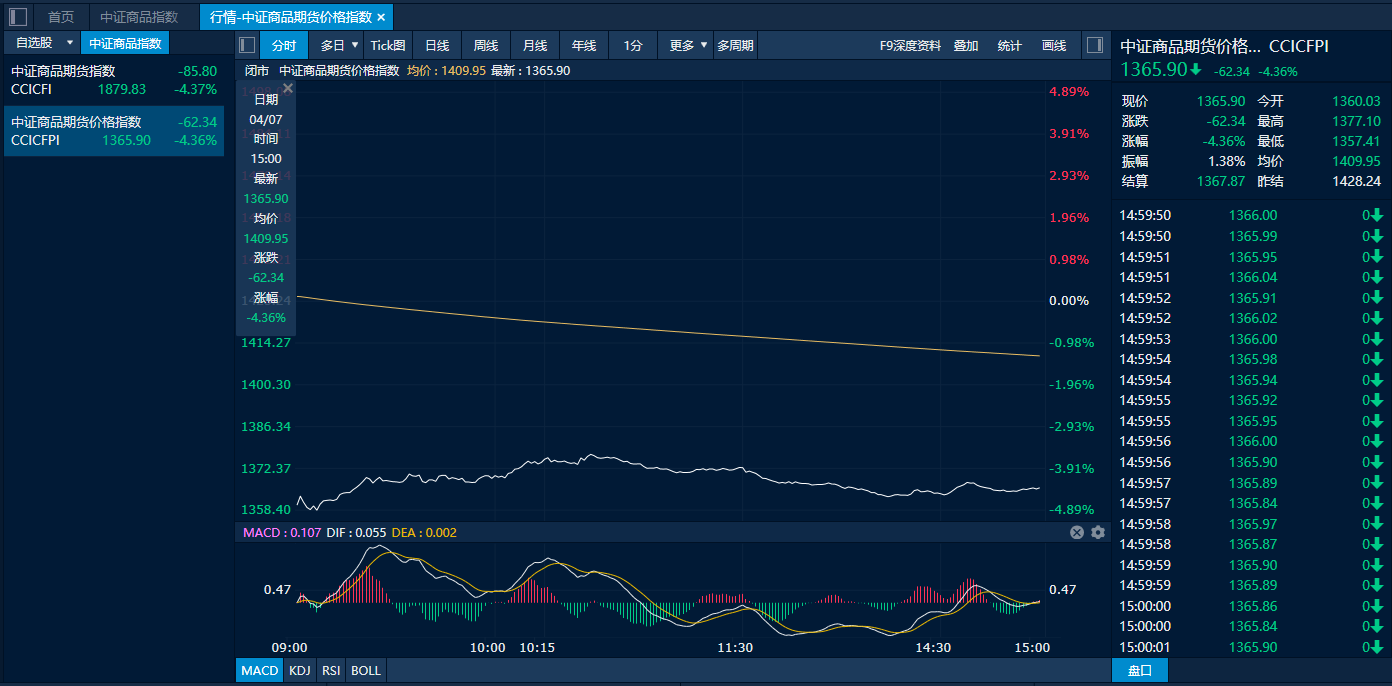1392x686 pixels.
Task: Collapse the watchlist using chart toolbar's left panel icon
Action: point(247,45)
